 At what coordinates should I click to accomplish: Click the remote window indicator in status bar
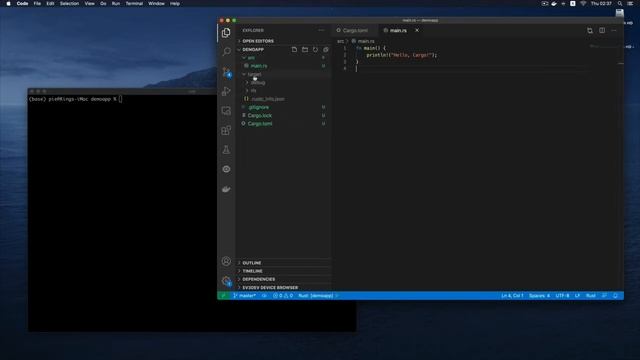pyautogui.click(x=223, y=296)
